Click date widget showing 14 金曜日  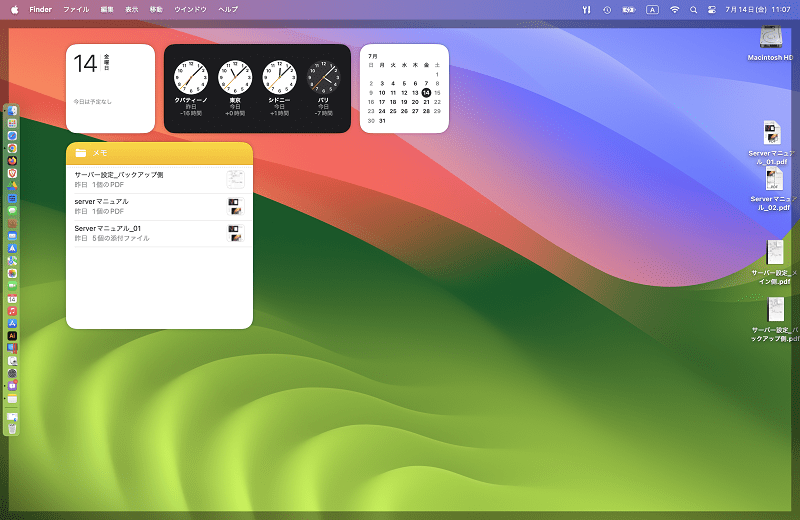point(110,88)
